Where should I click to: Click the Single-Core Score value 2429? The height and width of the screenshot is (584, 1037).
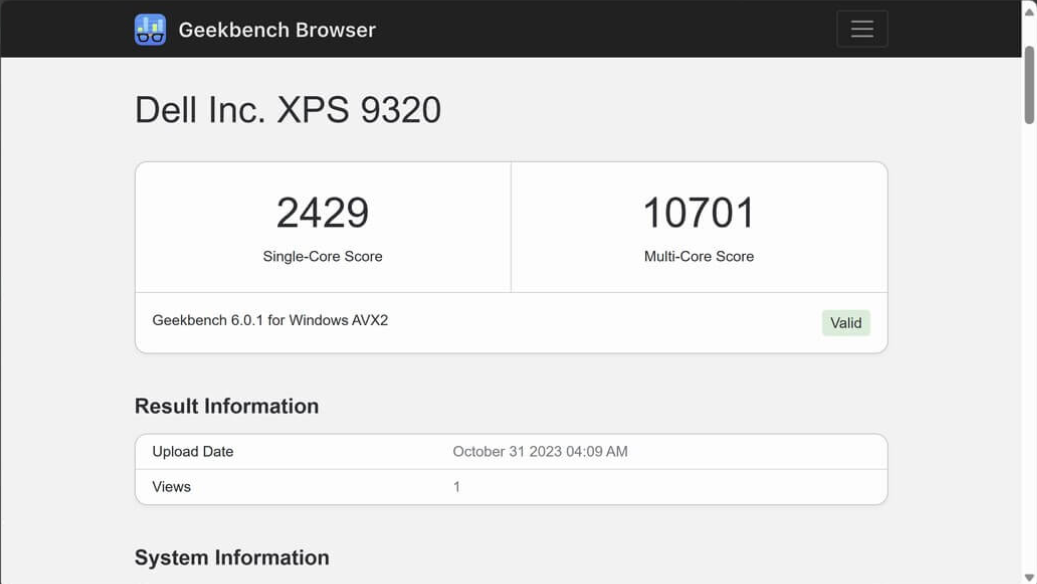[322, 210]
